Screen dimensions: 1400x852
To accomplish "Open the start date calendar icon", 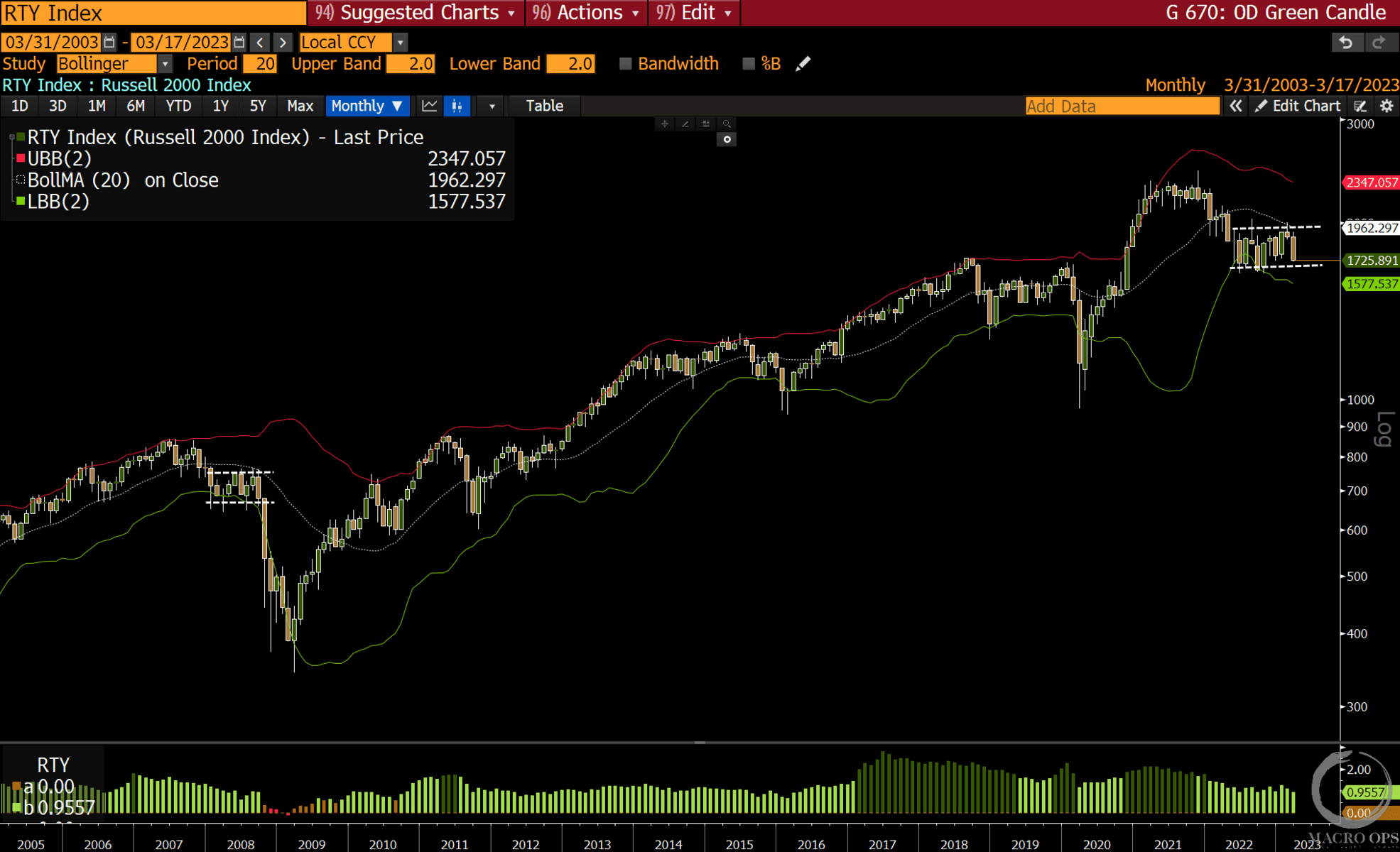I will pyautogui.click(x=109, y=43).
